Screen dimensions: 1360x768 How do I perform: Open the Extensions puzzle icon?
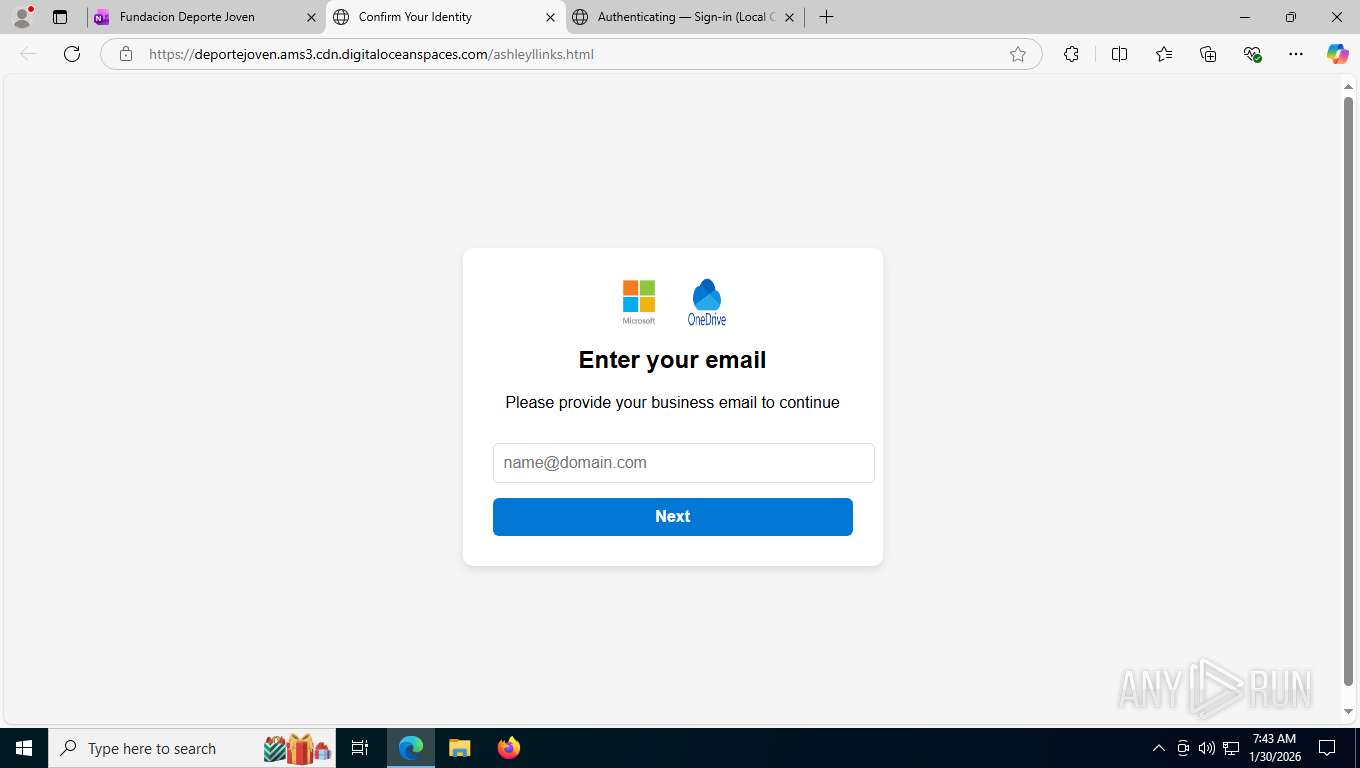[1071, 54]
